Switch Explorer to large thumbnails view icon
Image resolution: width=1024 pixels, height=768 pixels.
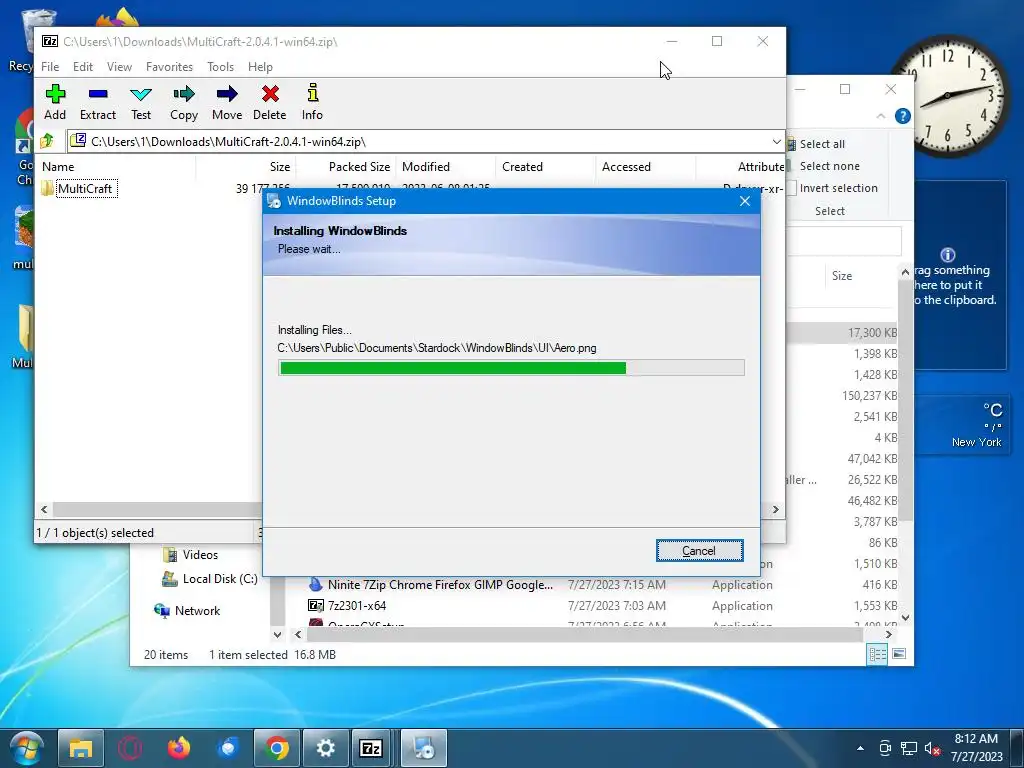[x=899, y=654]
